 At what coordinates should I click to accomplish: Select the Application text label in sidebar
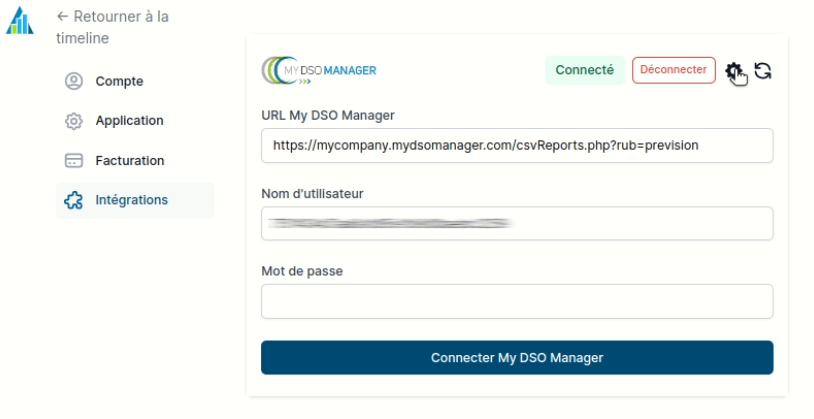129,121
